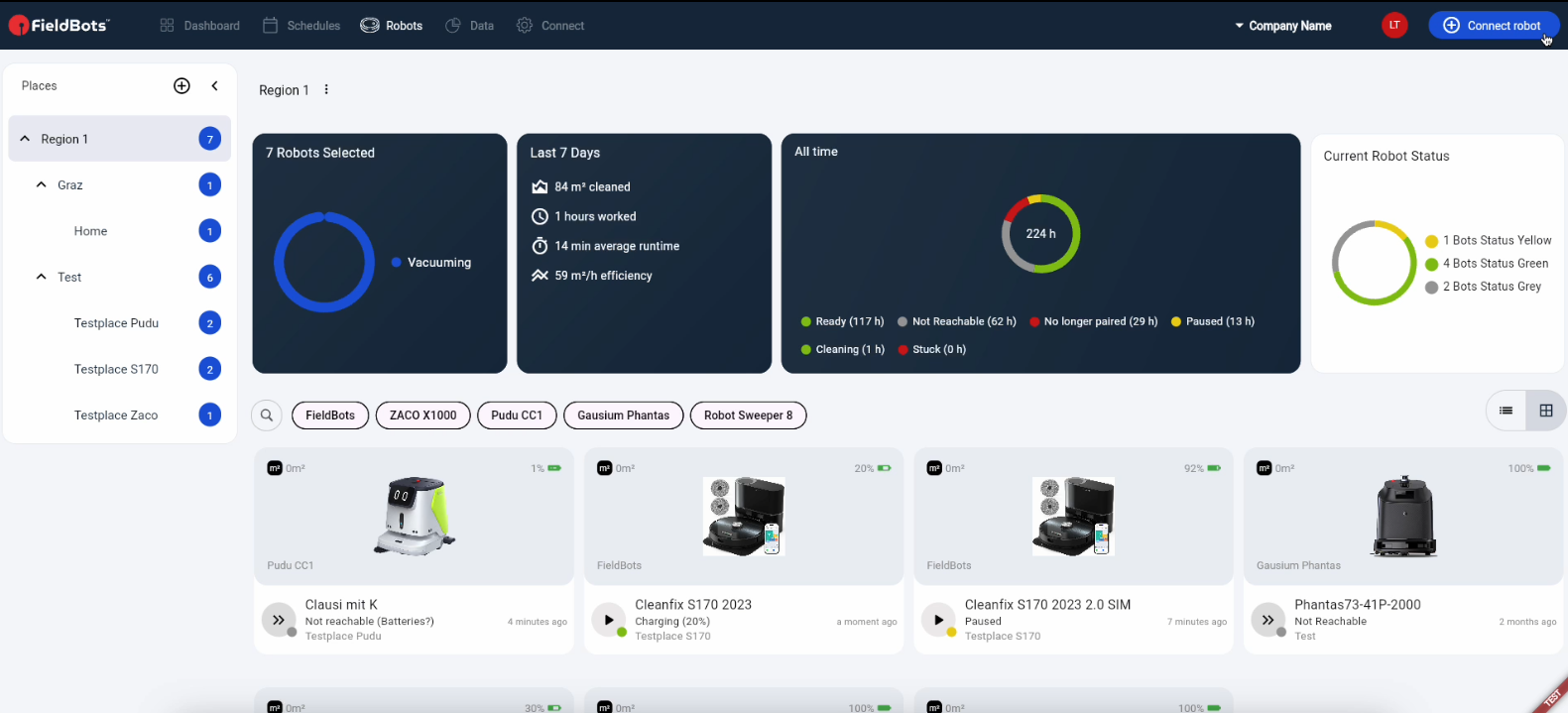Click the hours worked clock icon

[540, 216]
